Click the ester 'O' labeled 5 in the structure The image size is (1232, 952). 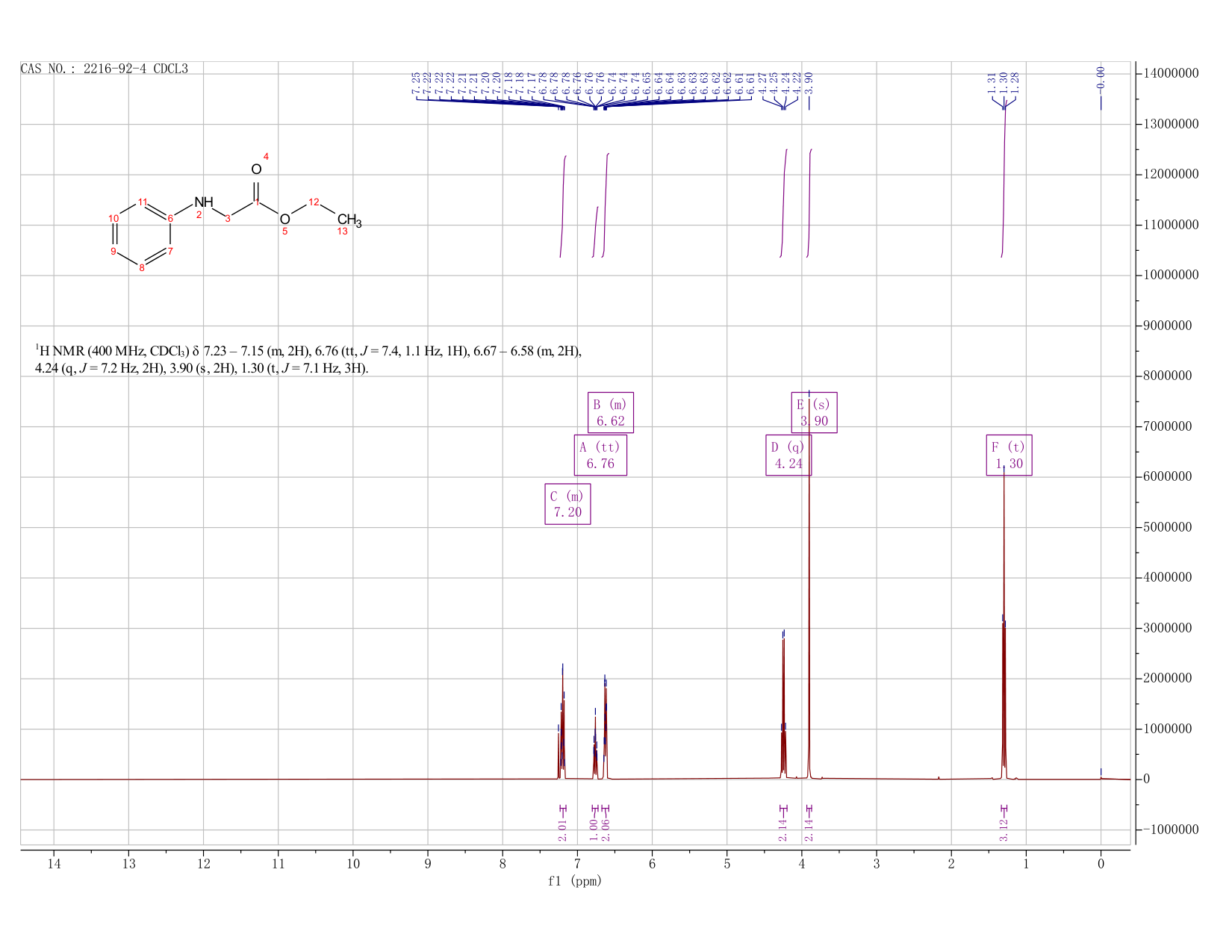[284, 219]
